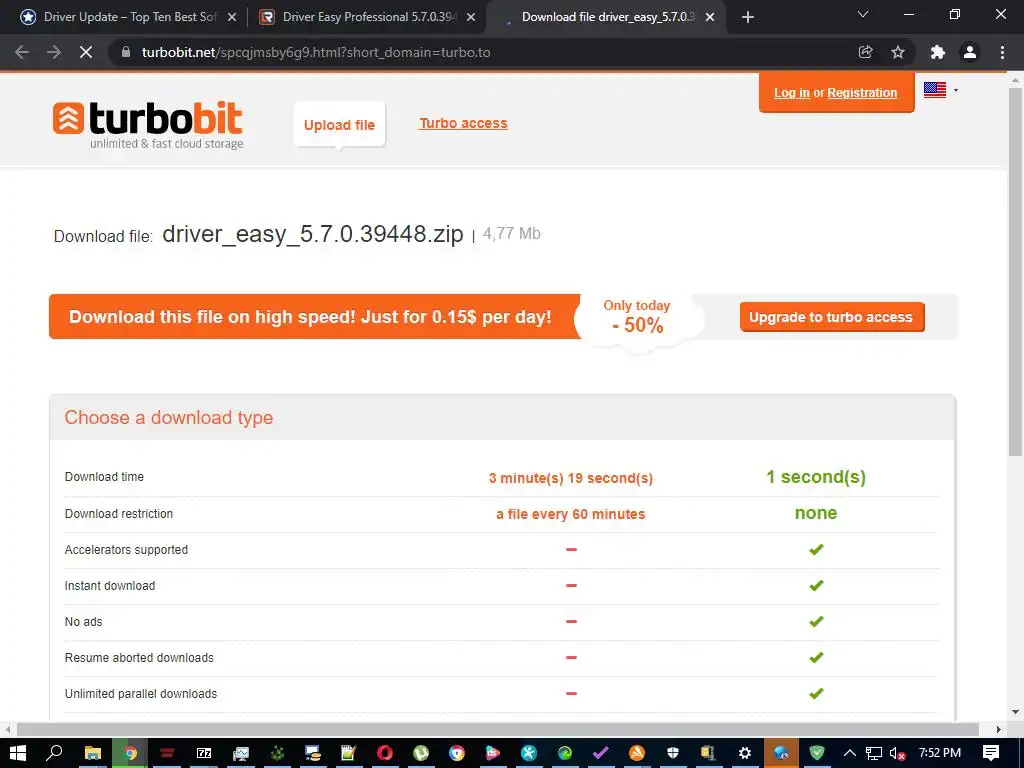The height and width of the screenshot is (768, 1024).
Task: Stop loading the page
Action: click(x=86, y=52)
